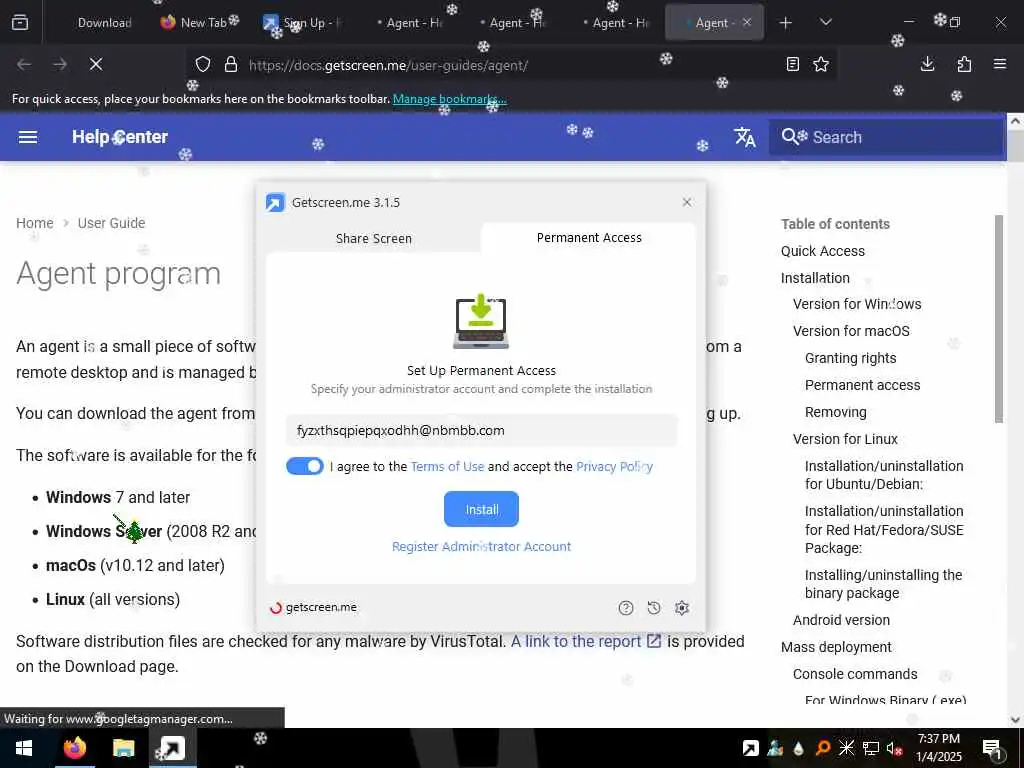Screen dimensions: 1024x768
Task: Click Help Center title
Action: pyautogui.click(x=120, y=137)
